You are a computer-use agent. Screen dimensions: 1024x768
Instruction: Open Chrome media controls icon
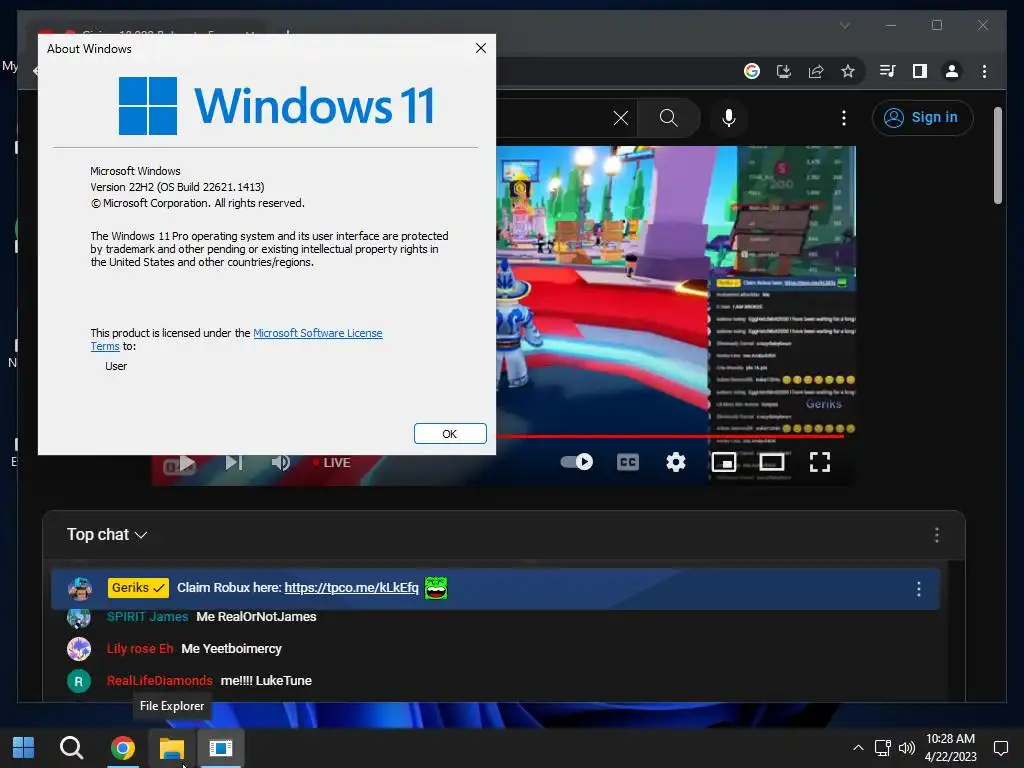pos(888,71)
